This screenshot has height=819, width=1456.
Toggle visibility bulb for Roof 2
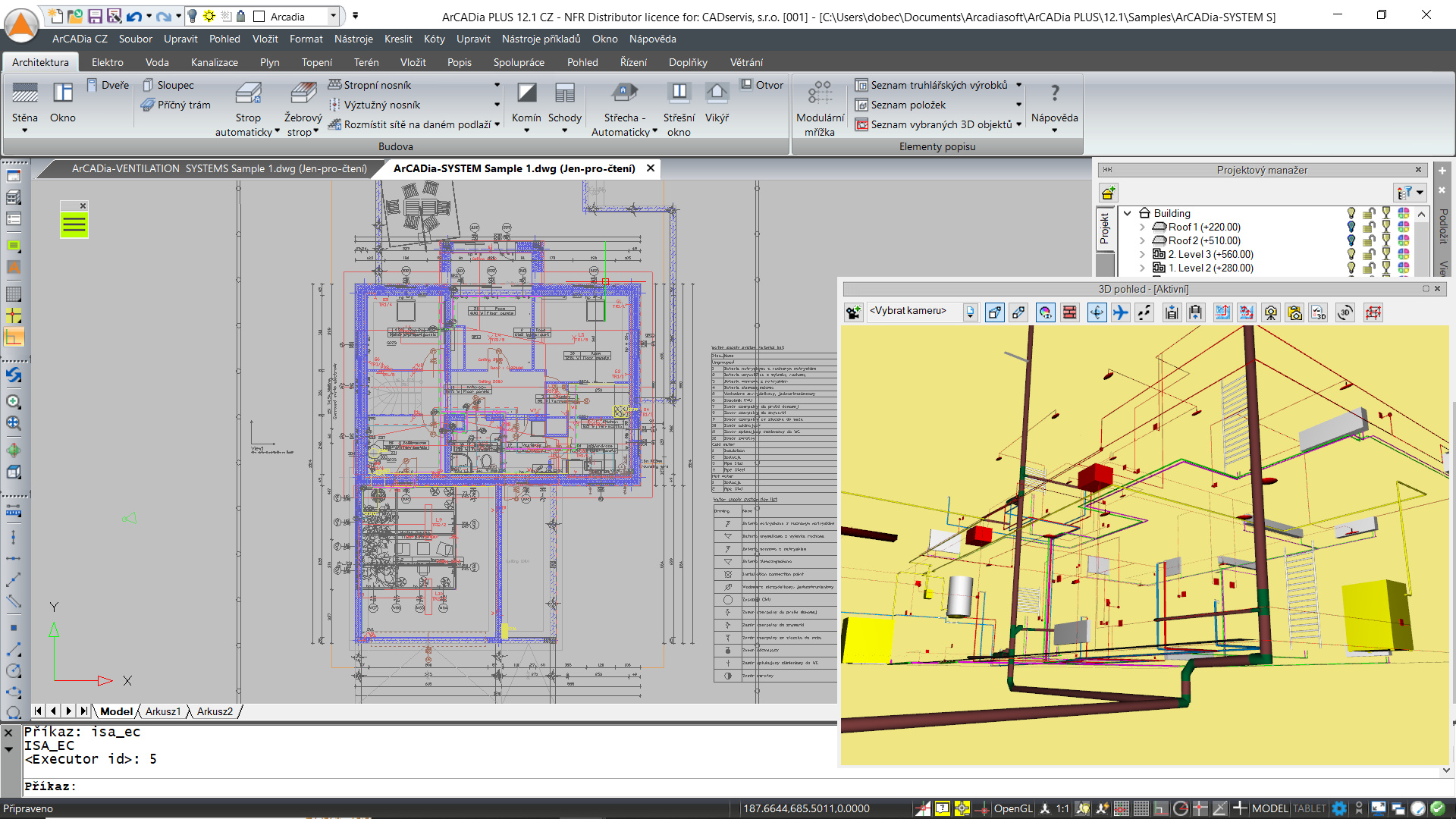pos(1351,240)
